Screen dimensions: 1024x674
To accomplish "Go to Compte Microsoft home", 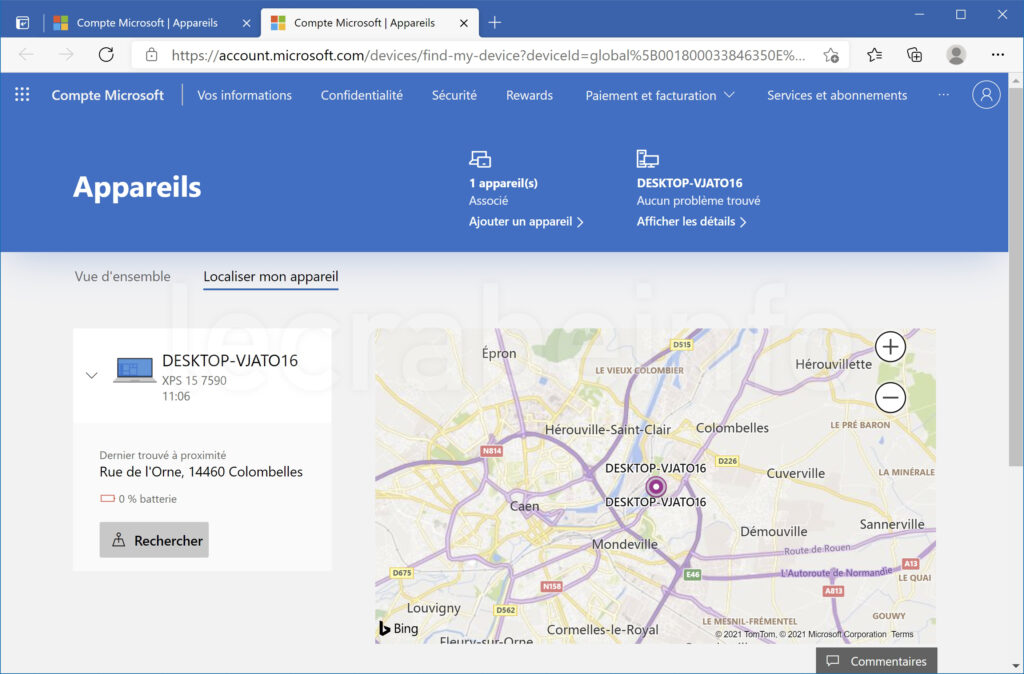I will point(108,95).
